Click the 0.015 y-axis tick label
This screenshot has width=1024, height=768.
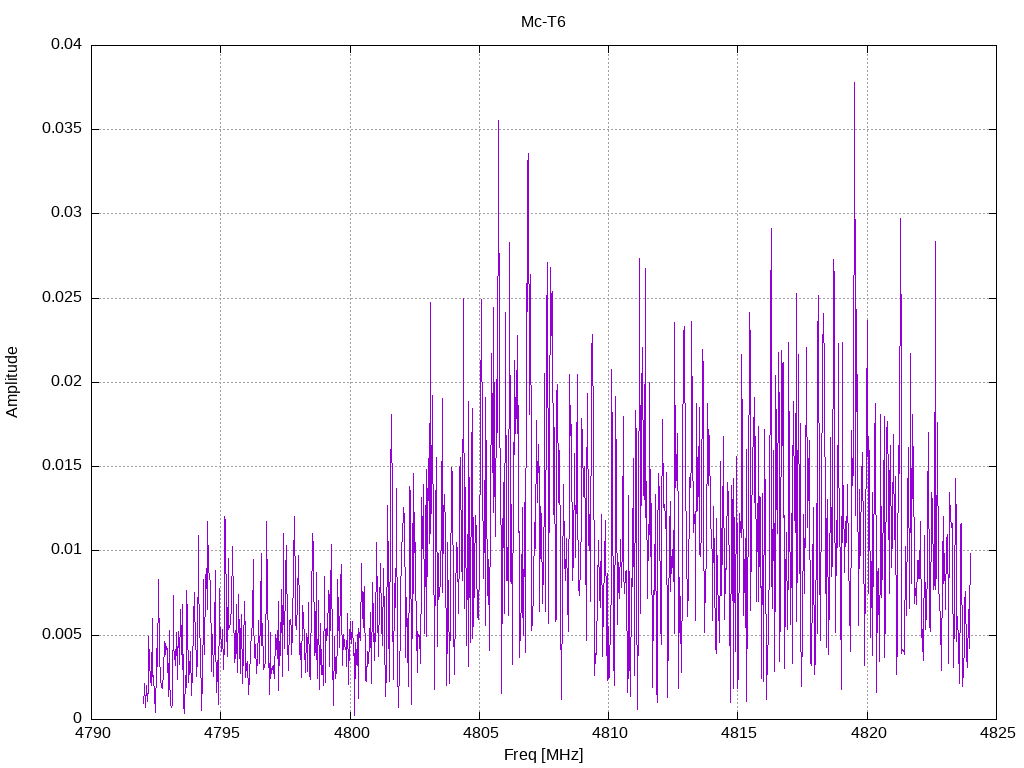tap(62, 466)
